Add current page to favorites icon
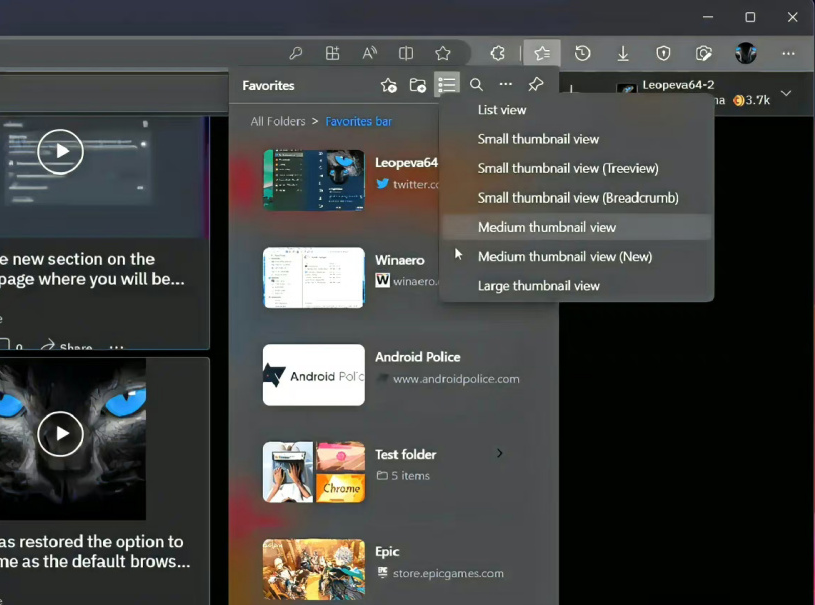Image resolution: width=815 pixels, height=605 pixels. click(x=389, y=85)
